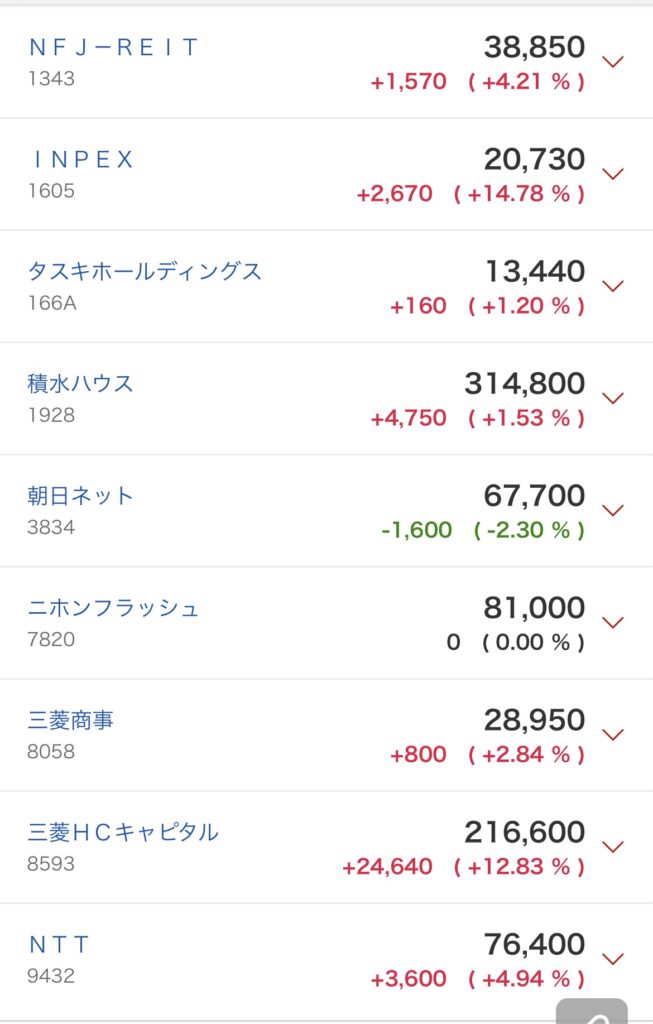The width and height of the screenshot is (653, 1024).
Task: Open the 積水ハウス stock link
Action: 80,383
